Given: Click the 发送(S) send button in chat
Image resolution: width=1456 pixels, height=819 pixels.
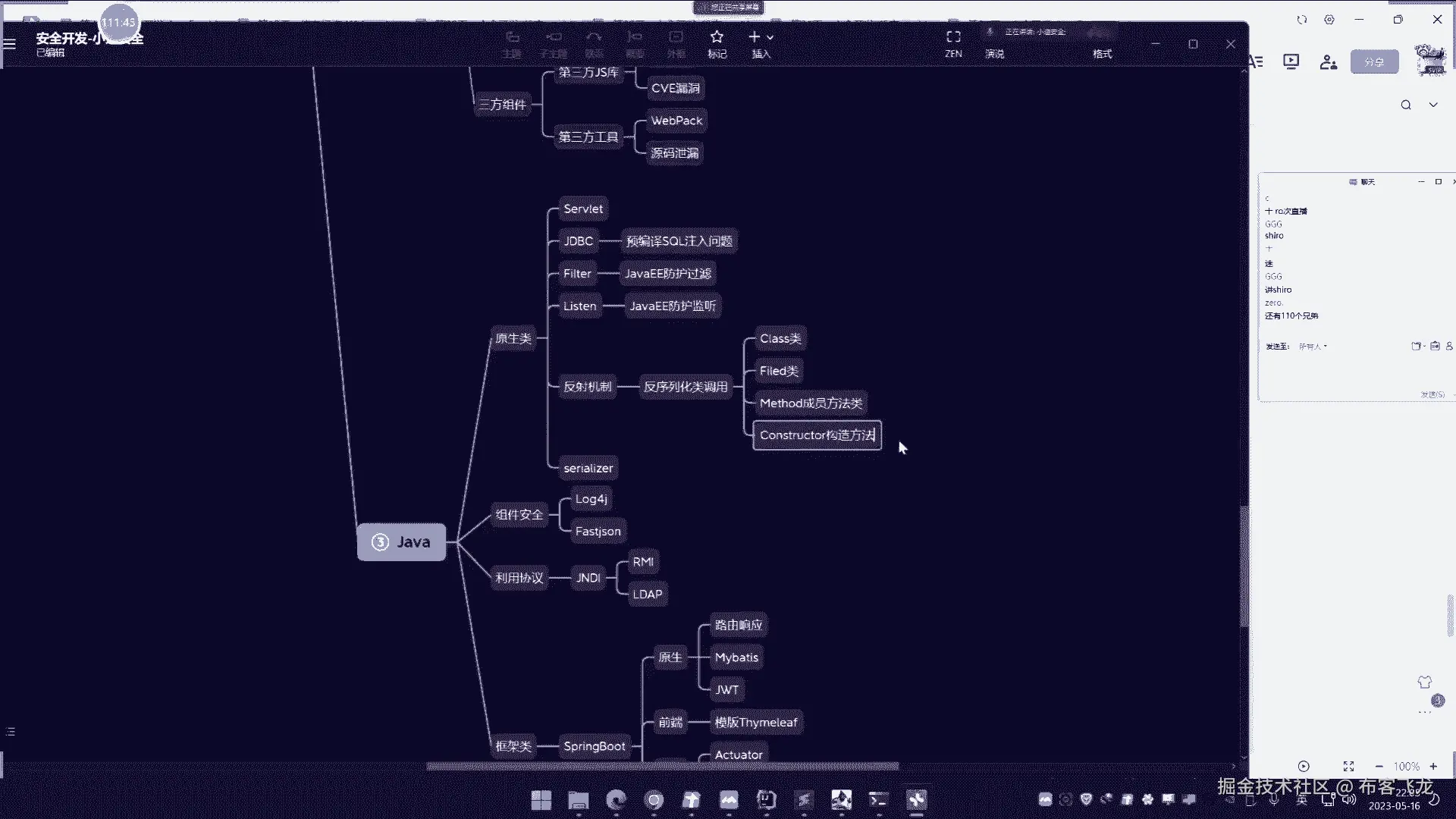Looking at the screenshot, I should click(x=1432, y=394).
